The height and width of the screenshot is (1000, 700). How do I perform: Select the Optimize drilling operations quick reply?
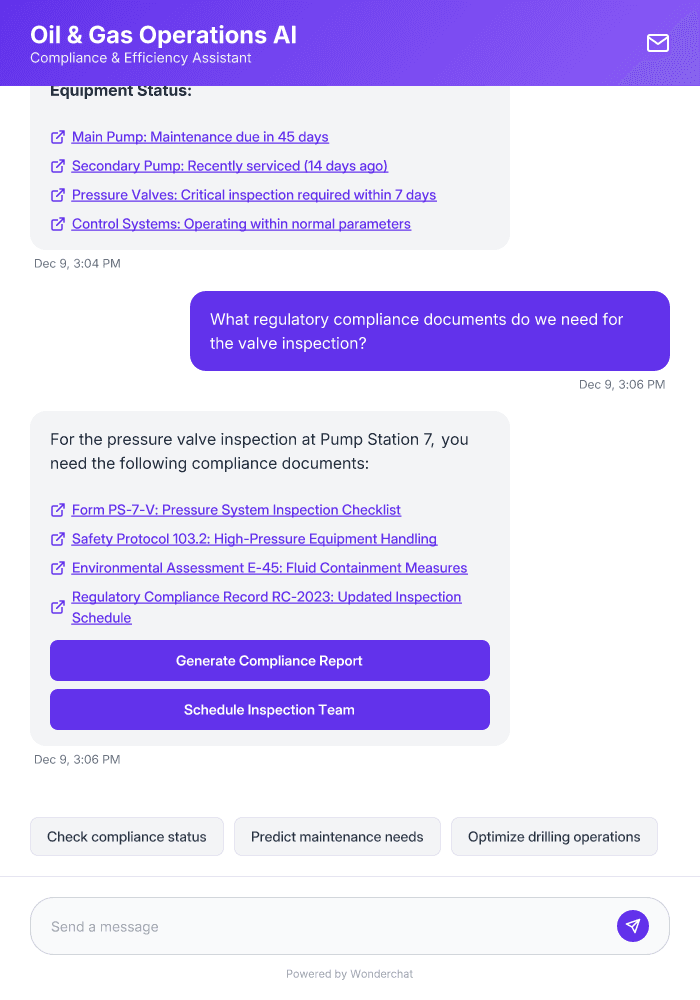tap(554, 836)
